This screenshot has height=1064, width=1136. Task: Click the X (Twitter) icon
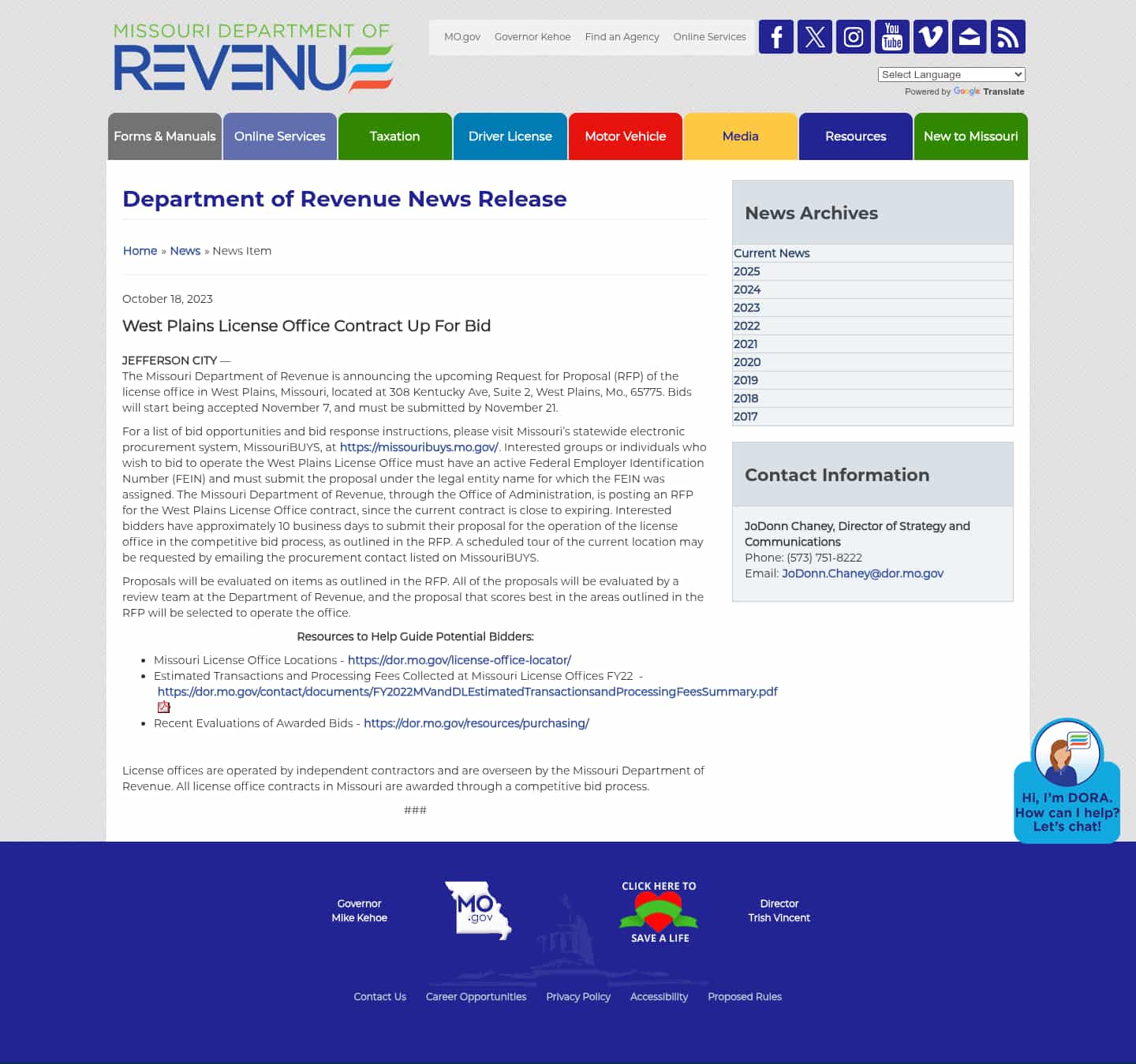coord(815,36)
